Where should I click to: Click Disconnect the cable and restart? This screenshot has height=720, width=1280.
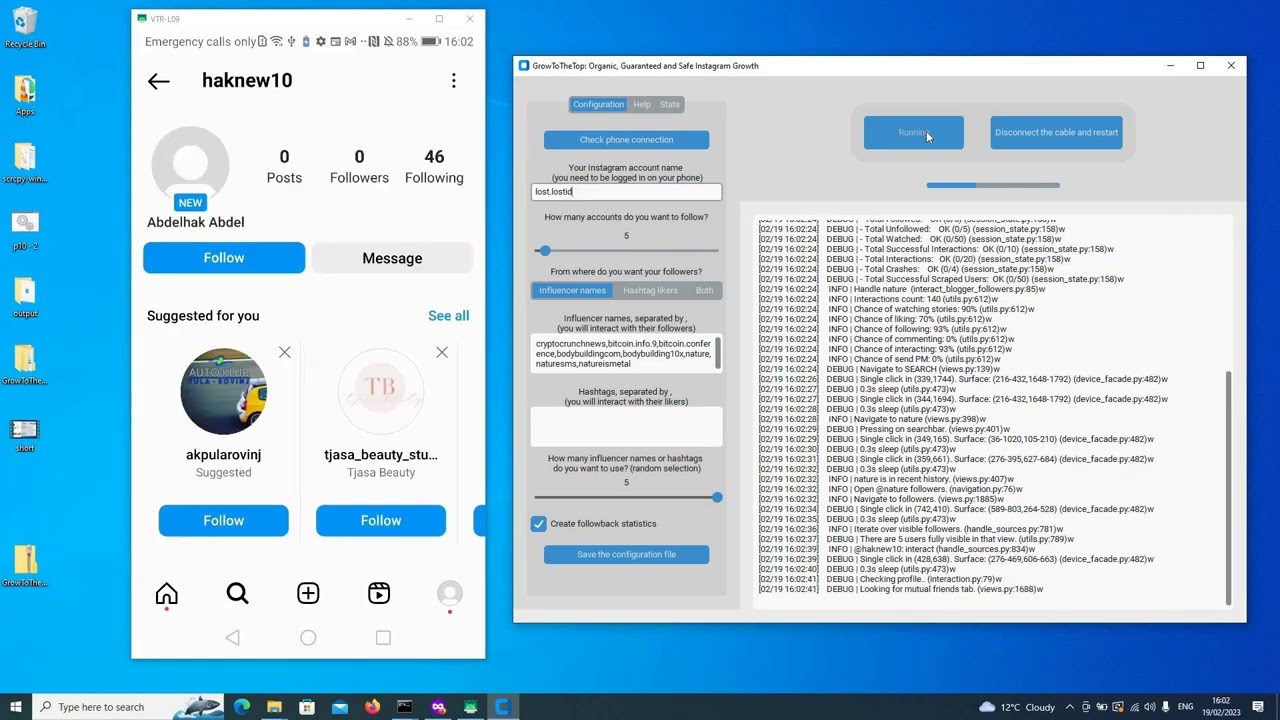pyautogui.click(x=1056, y=132)
